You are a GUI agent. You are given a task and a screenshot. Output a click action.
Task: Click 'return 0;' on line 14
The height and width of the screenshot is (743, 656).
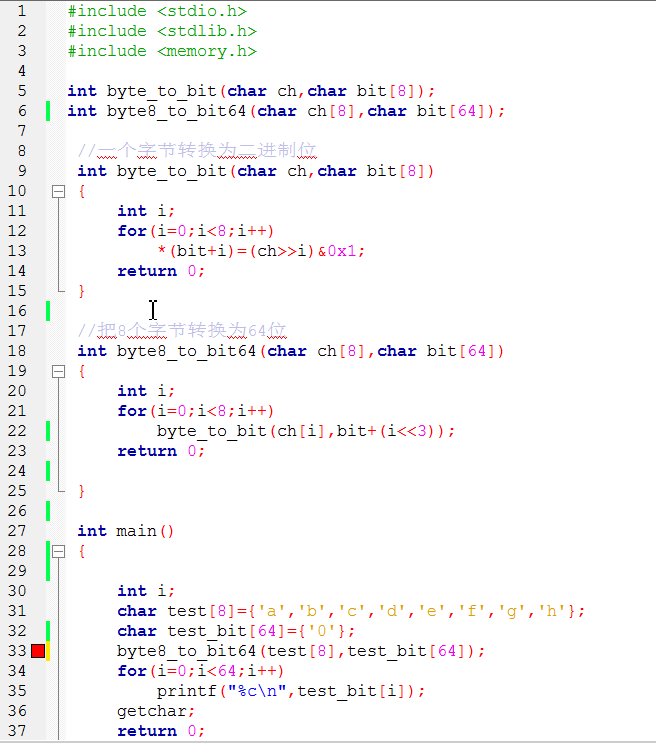point(161,271)
